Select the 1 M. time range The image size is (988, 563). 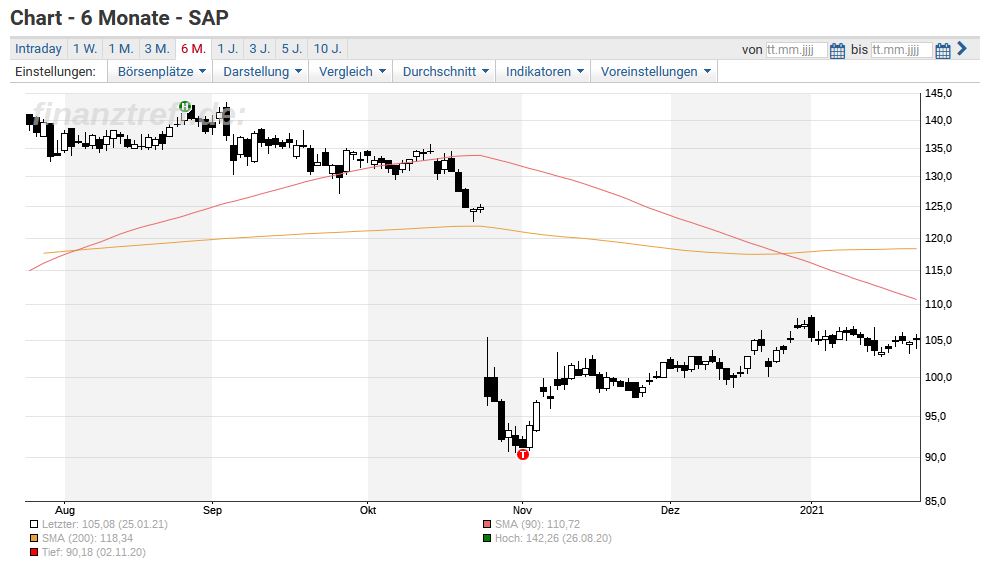pos(120,48)
